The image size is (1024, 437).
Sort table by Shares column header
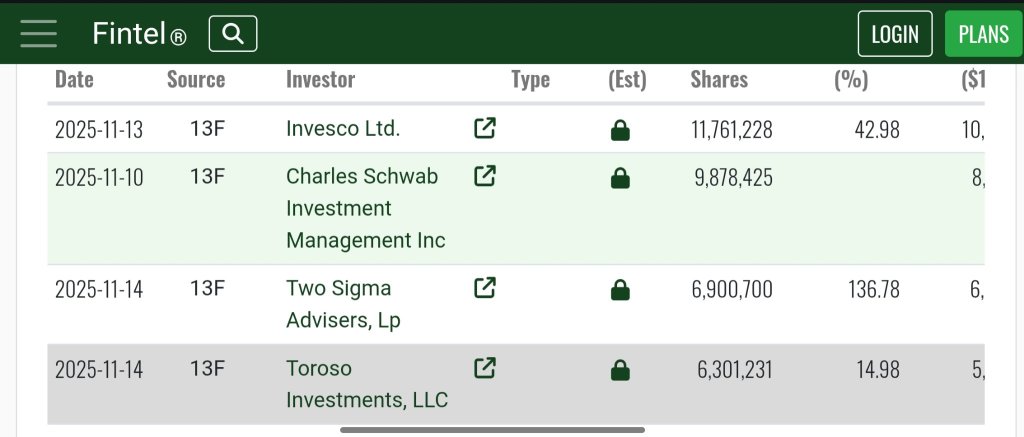coord(719,80)
